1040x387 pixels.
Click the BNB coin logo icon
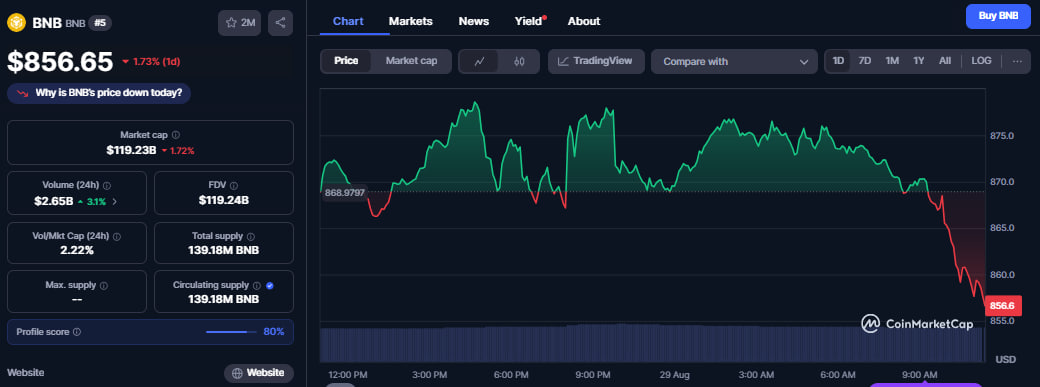pos(16,23)
